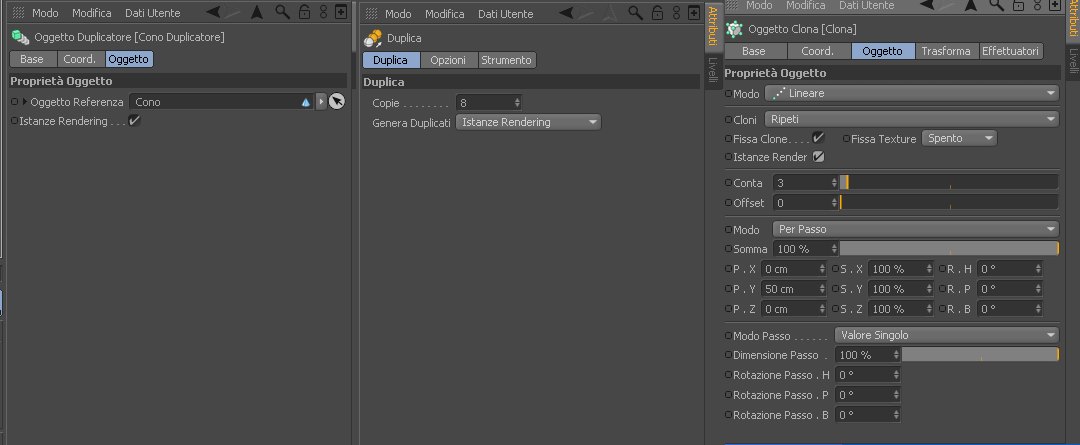Switch to the Opzioni tab
The height and width of the screenshot is (445, 1080).
pos(448,60)
